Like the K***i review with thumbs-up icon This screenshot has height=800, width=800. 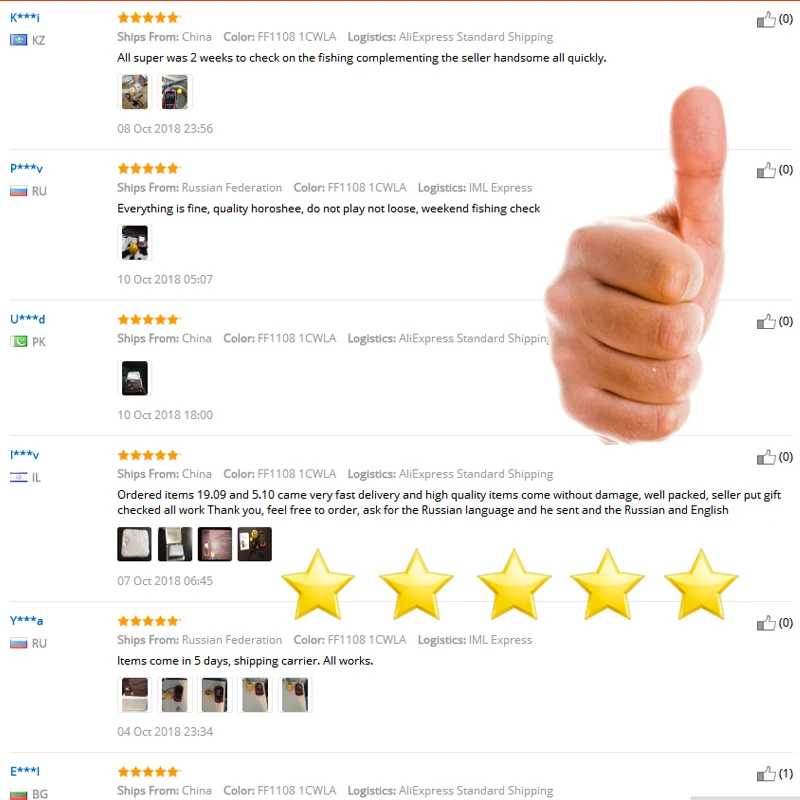[x=766, y=20]
